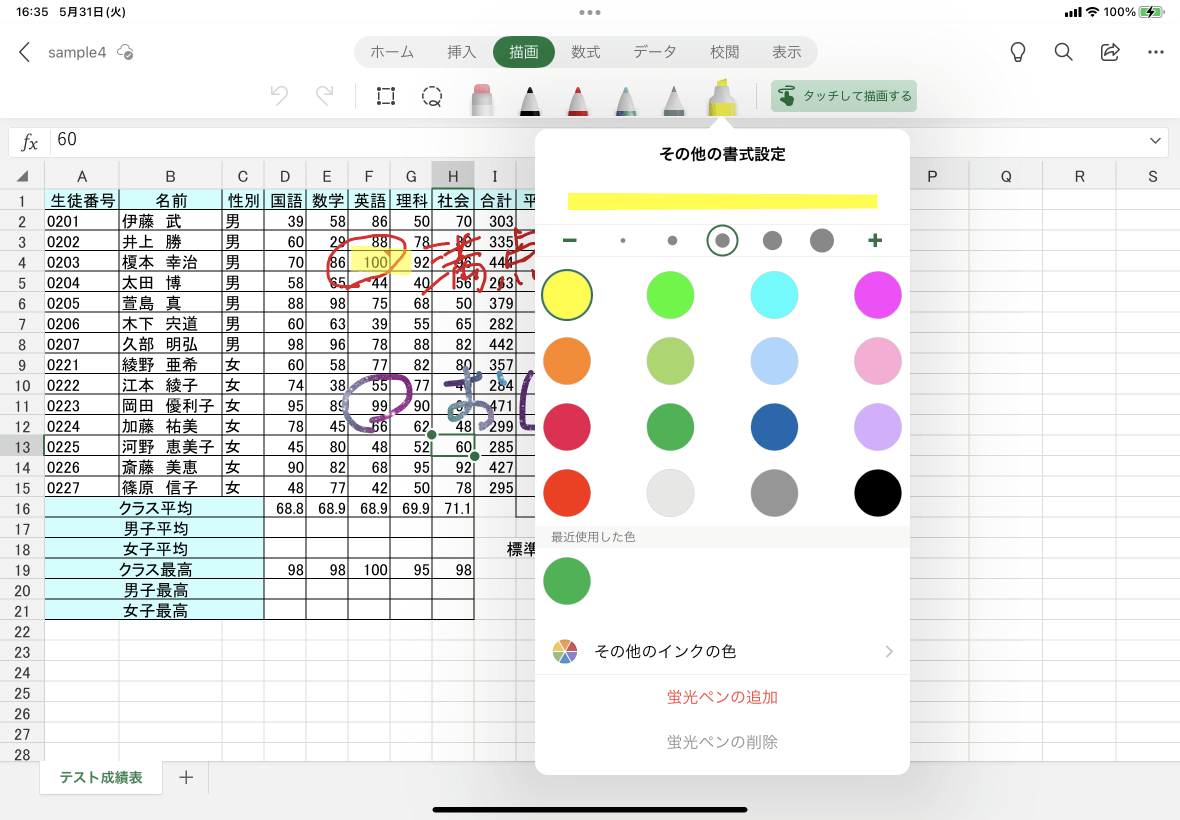Switch to the 校閲 tab
The height and width of the screenshot is (820, 1180).
point(725,52)
